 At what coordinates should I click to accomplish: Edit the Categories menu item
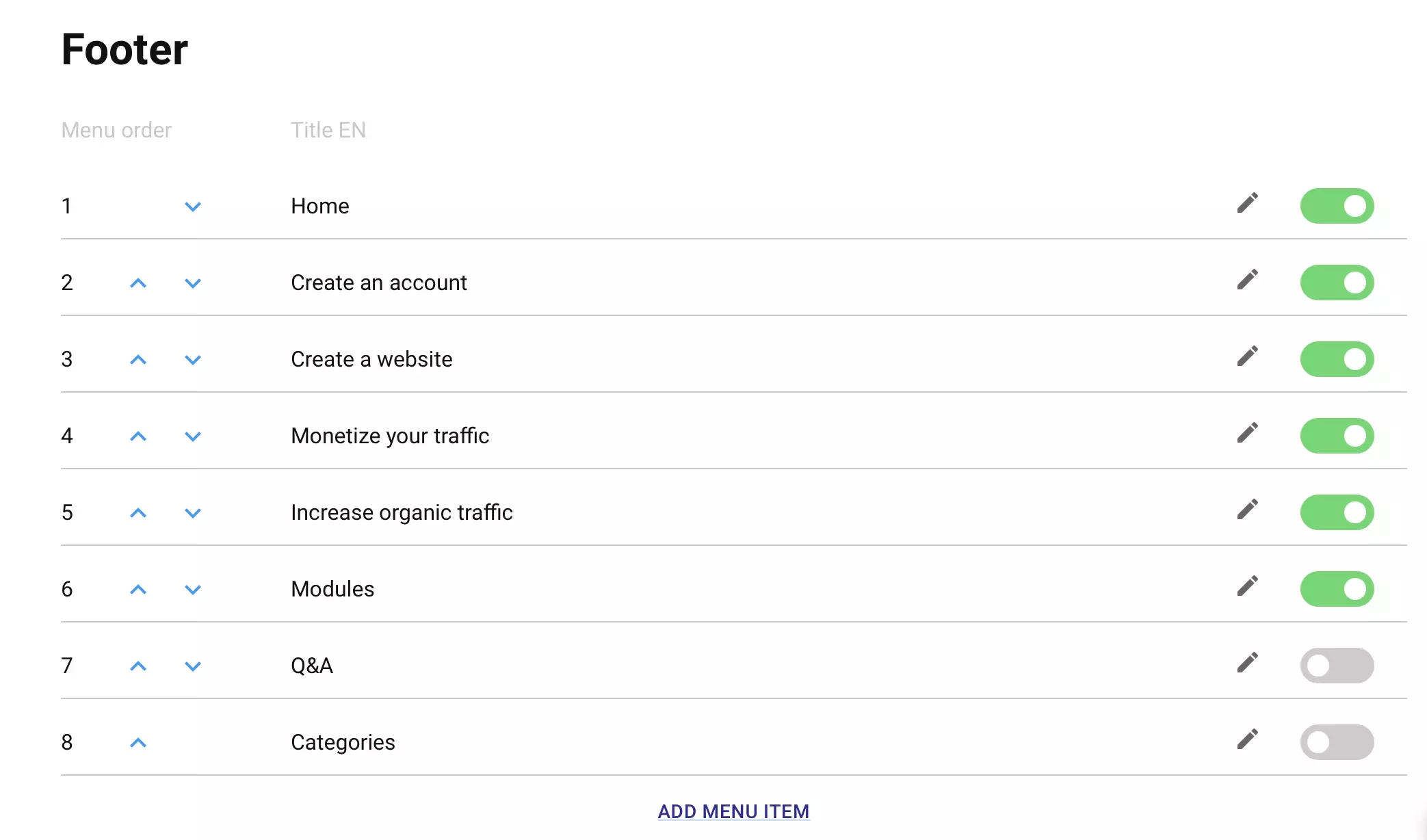pyautogui.click(x=1247, y=739)
